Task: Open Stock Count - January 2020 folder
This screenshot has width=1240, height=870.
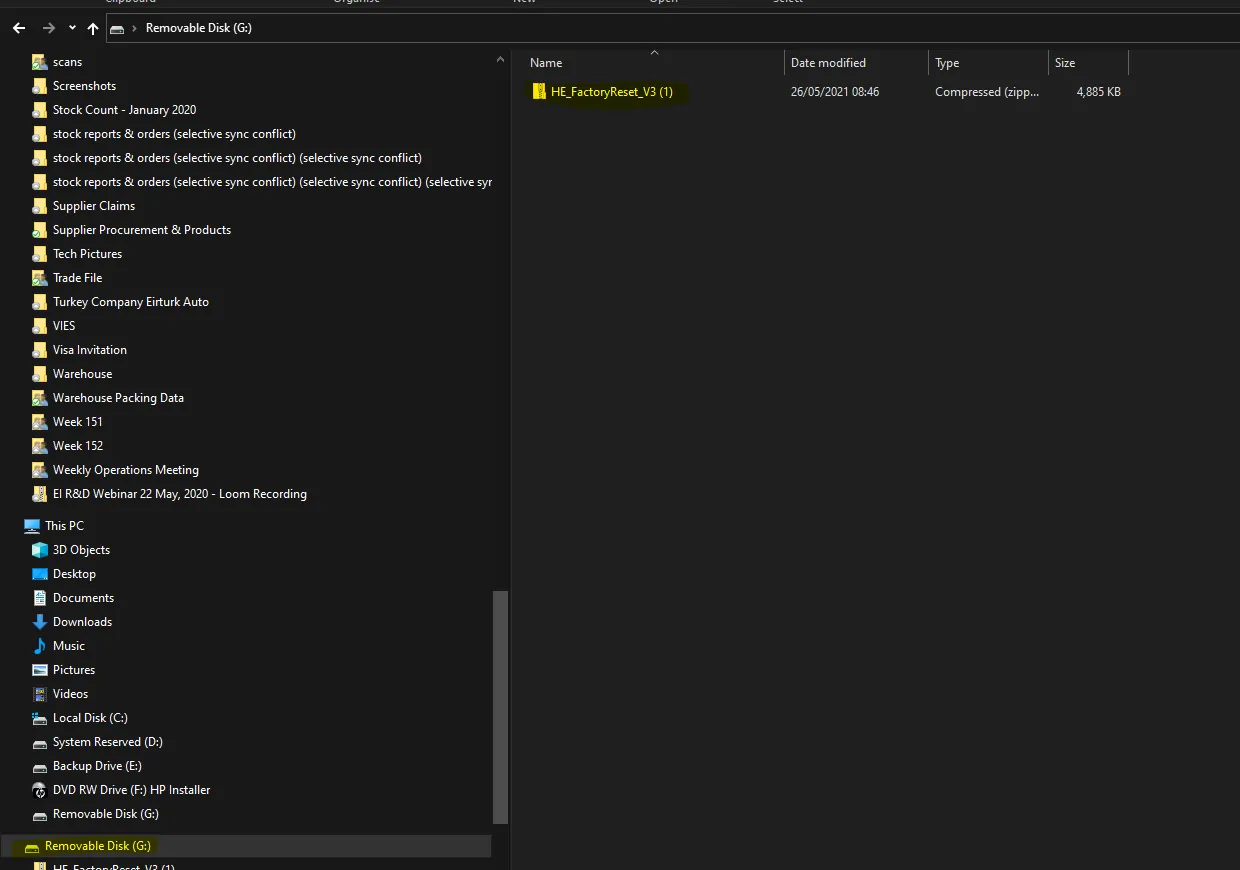Action: [x=124, y=110]
